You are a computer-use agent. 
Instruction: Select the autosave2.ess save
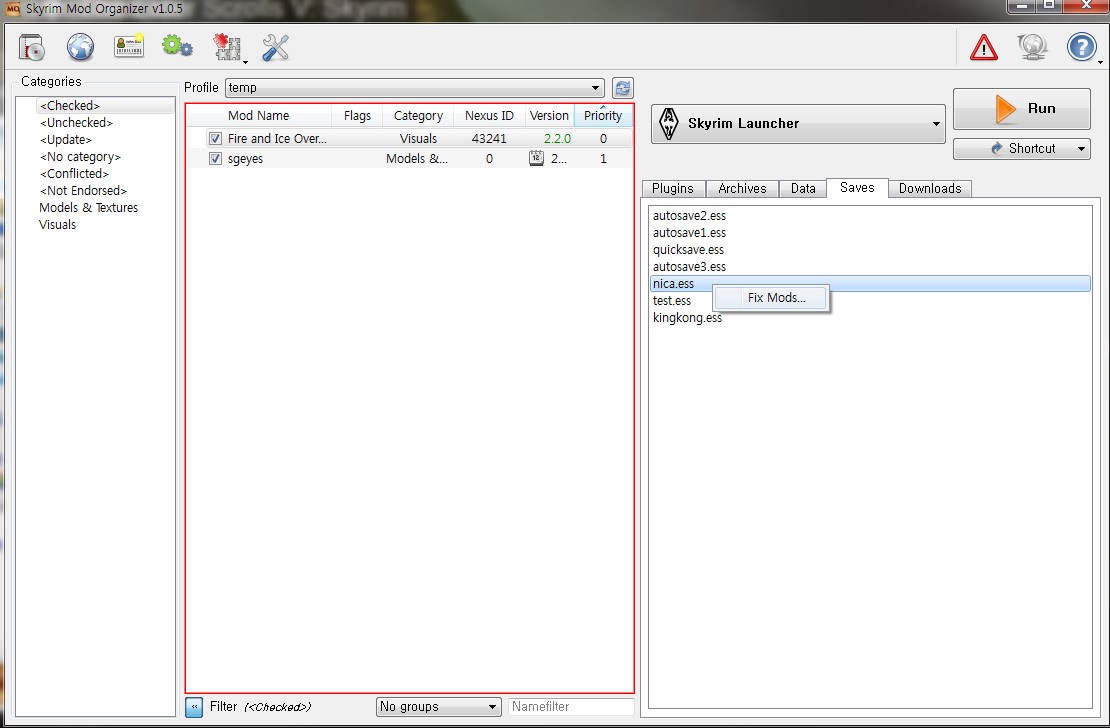pos(689,216)
